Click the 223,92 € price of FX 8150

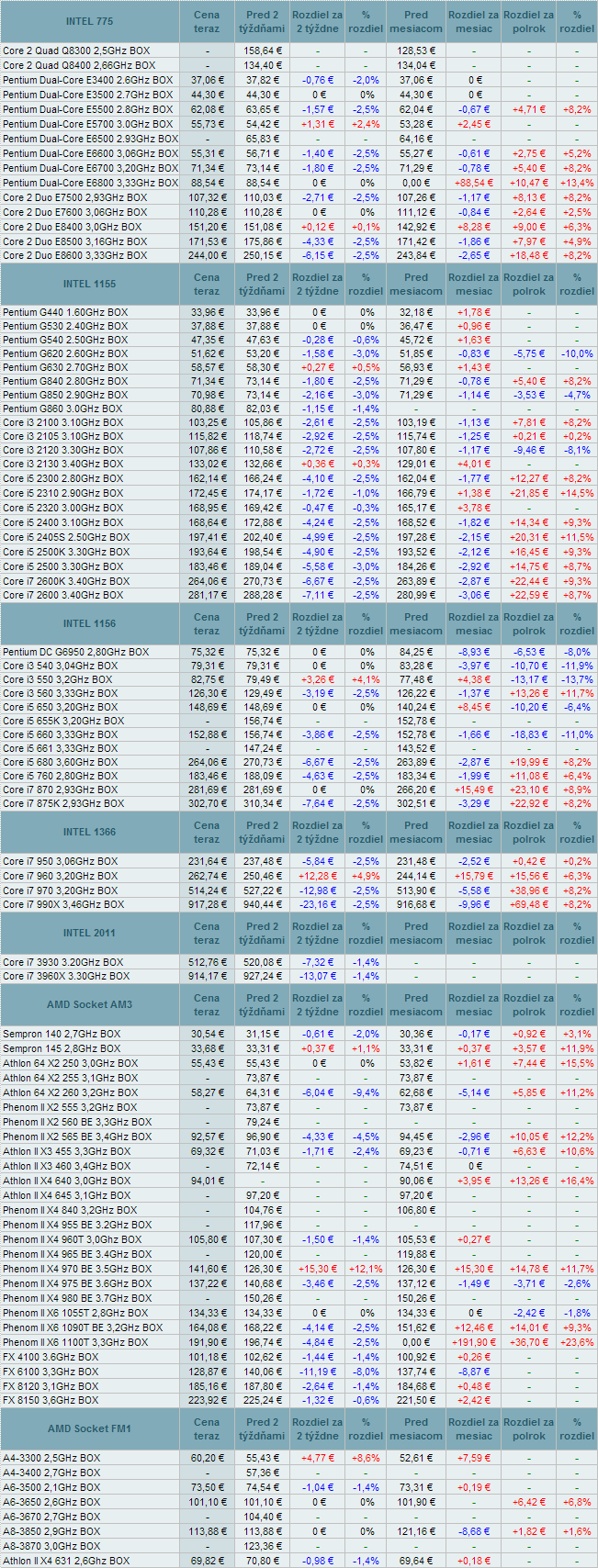(207, 1401)
